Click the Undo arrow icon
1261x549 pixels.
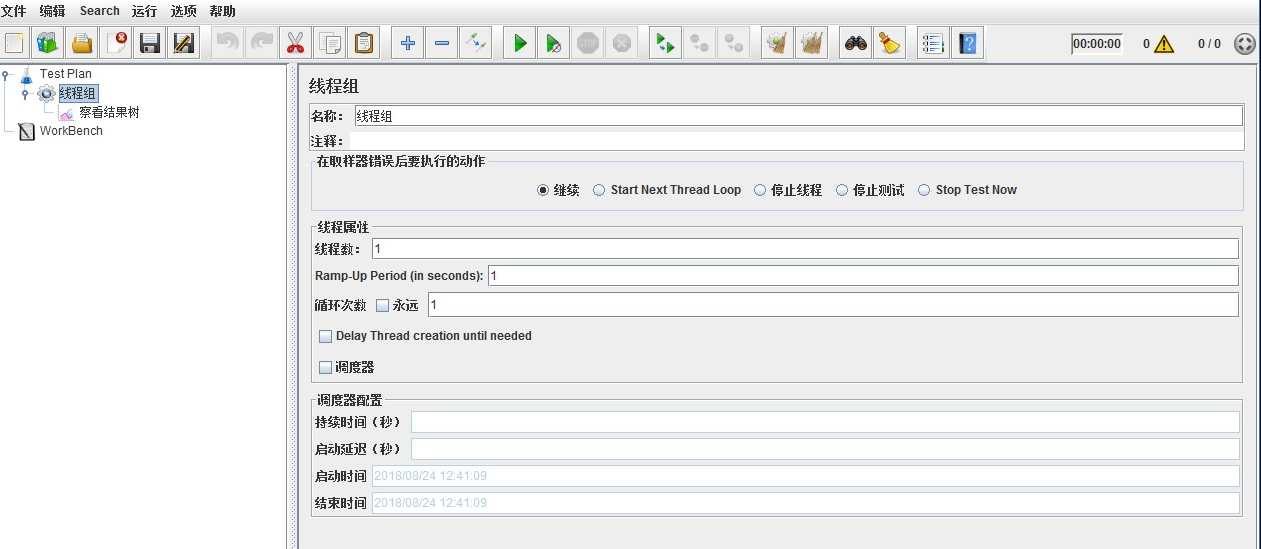[x=228, y=43]
